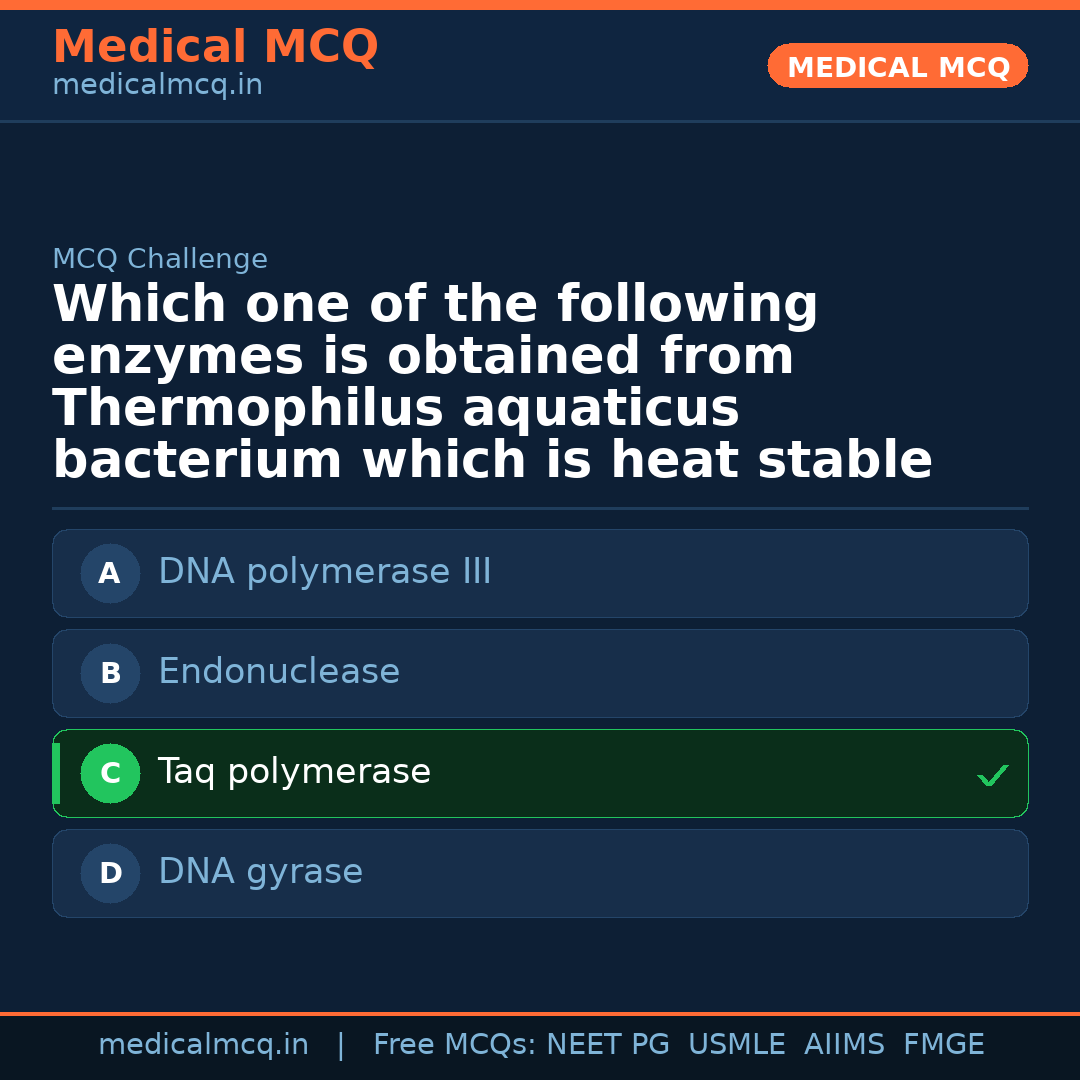
Task: Click the "Taq polymerase" answer text
Action: 294,772
